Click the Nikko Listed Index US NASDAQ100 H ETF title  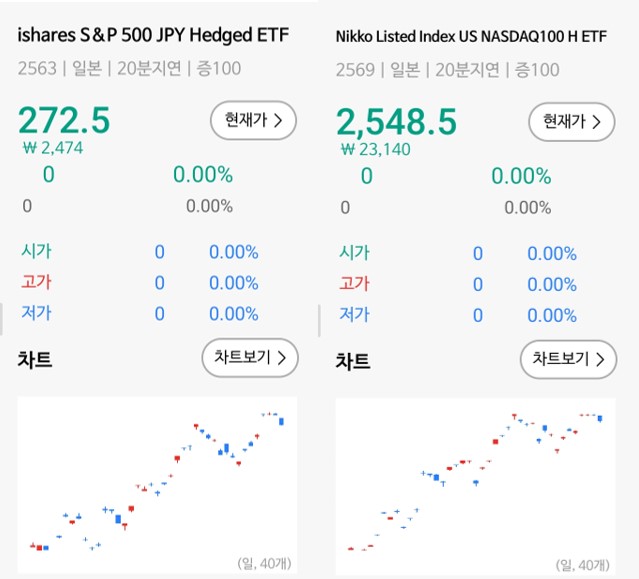pyautogui.click(x=471, y=37)
